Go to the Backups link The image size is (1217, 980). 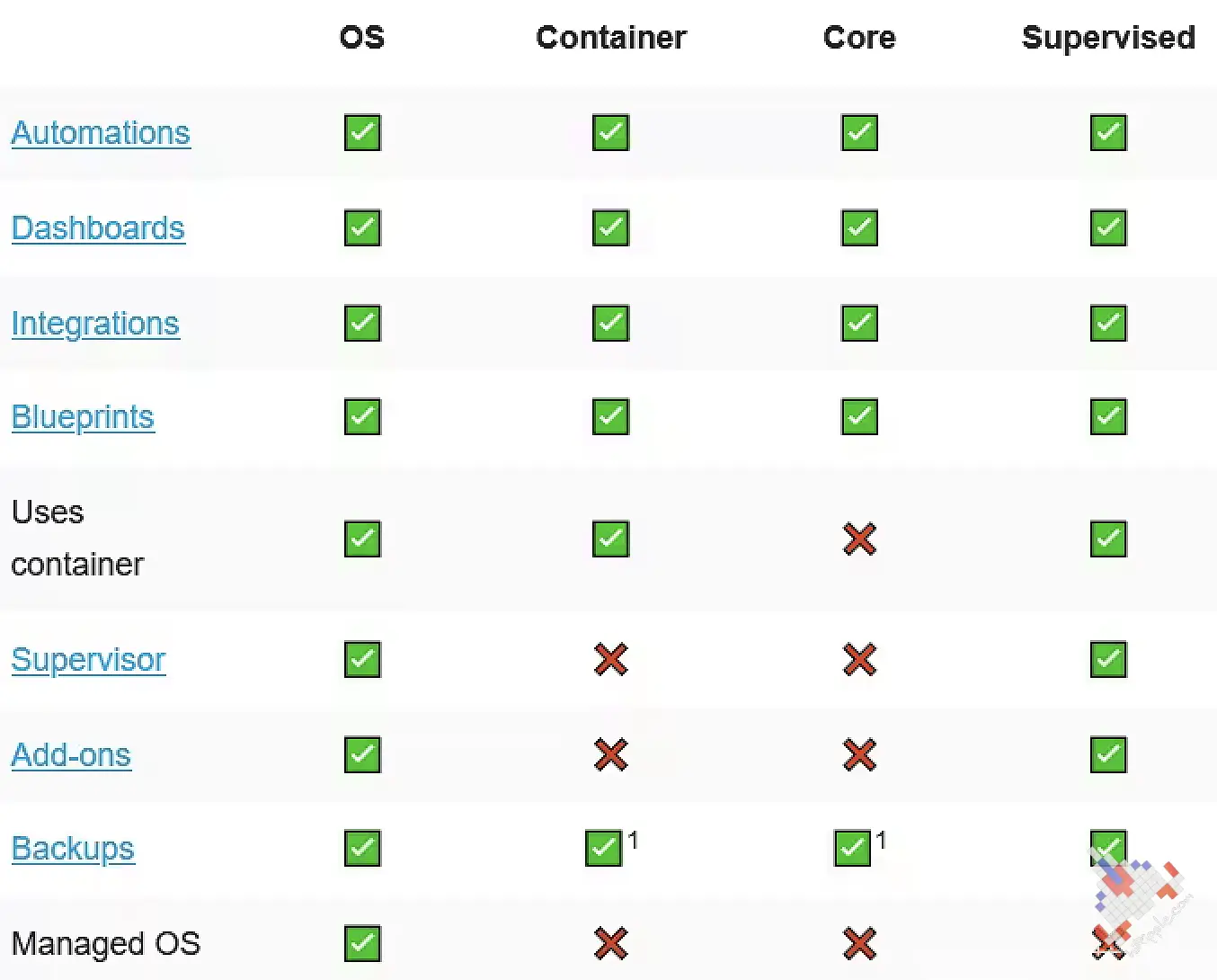coord(73,849)
